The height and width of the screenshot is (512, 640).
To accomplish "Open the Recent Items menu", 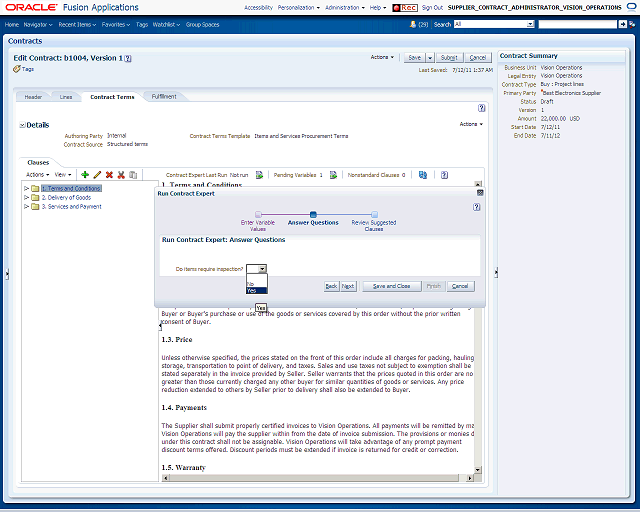I will (77, 24).
